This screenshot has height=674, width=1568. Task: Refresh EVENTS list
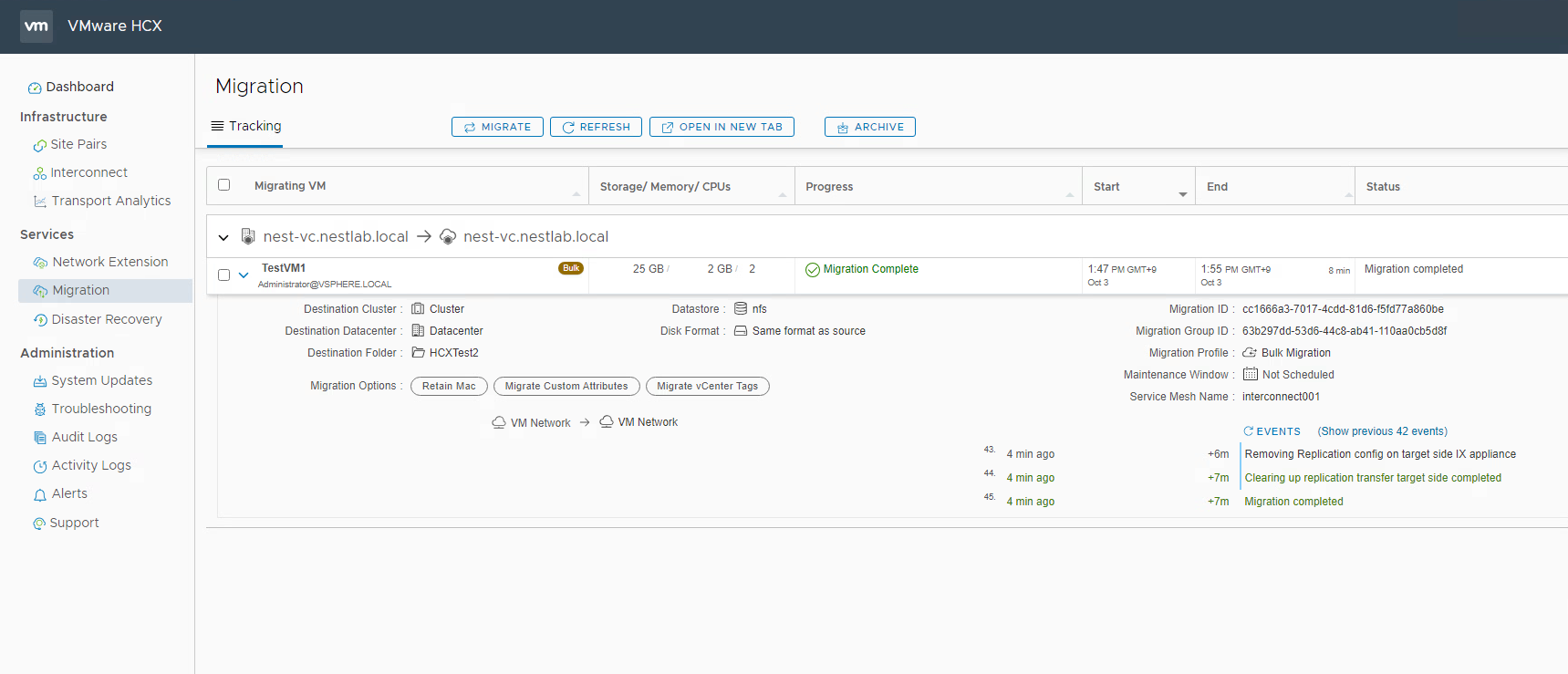pyautogui.click(x=1272, y=431)
